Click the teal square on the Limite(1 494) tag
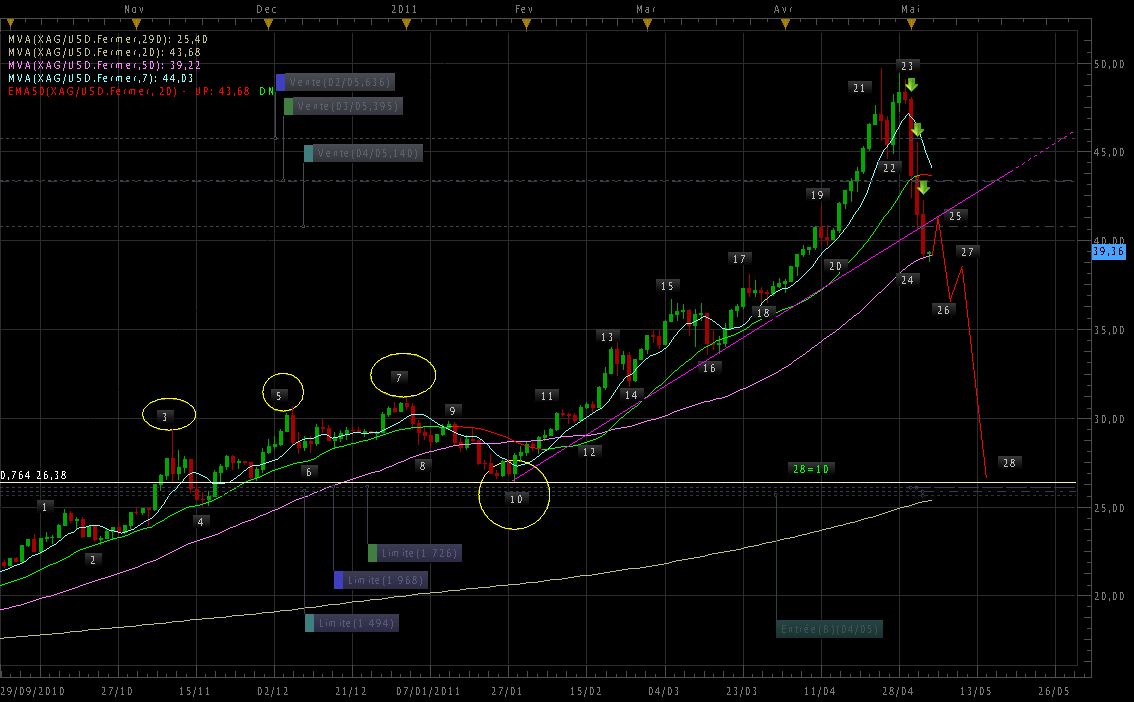The image size is (1134, 702). pyautogui.click(x=310, y=623)
